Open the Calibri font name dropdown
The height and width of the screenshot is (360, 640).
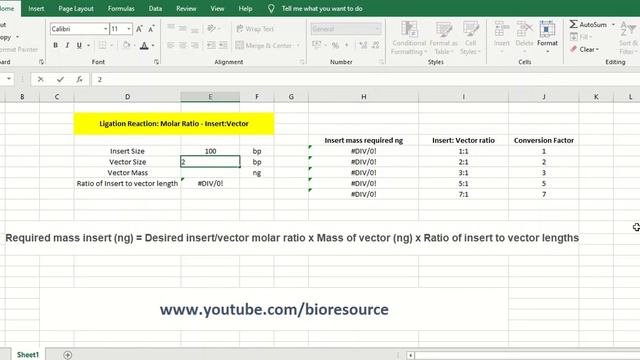[x=105, y=29]
